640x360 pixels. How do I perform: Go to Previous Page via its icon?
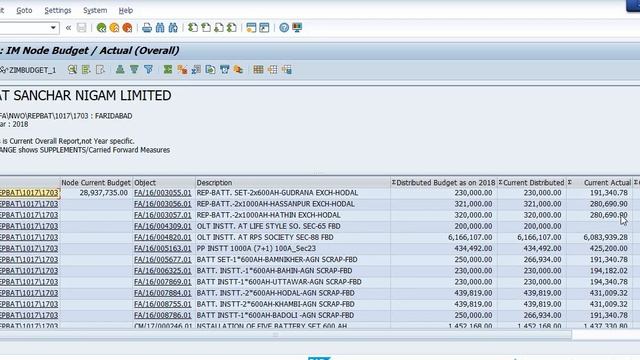point(206,28)
